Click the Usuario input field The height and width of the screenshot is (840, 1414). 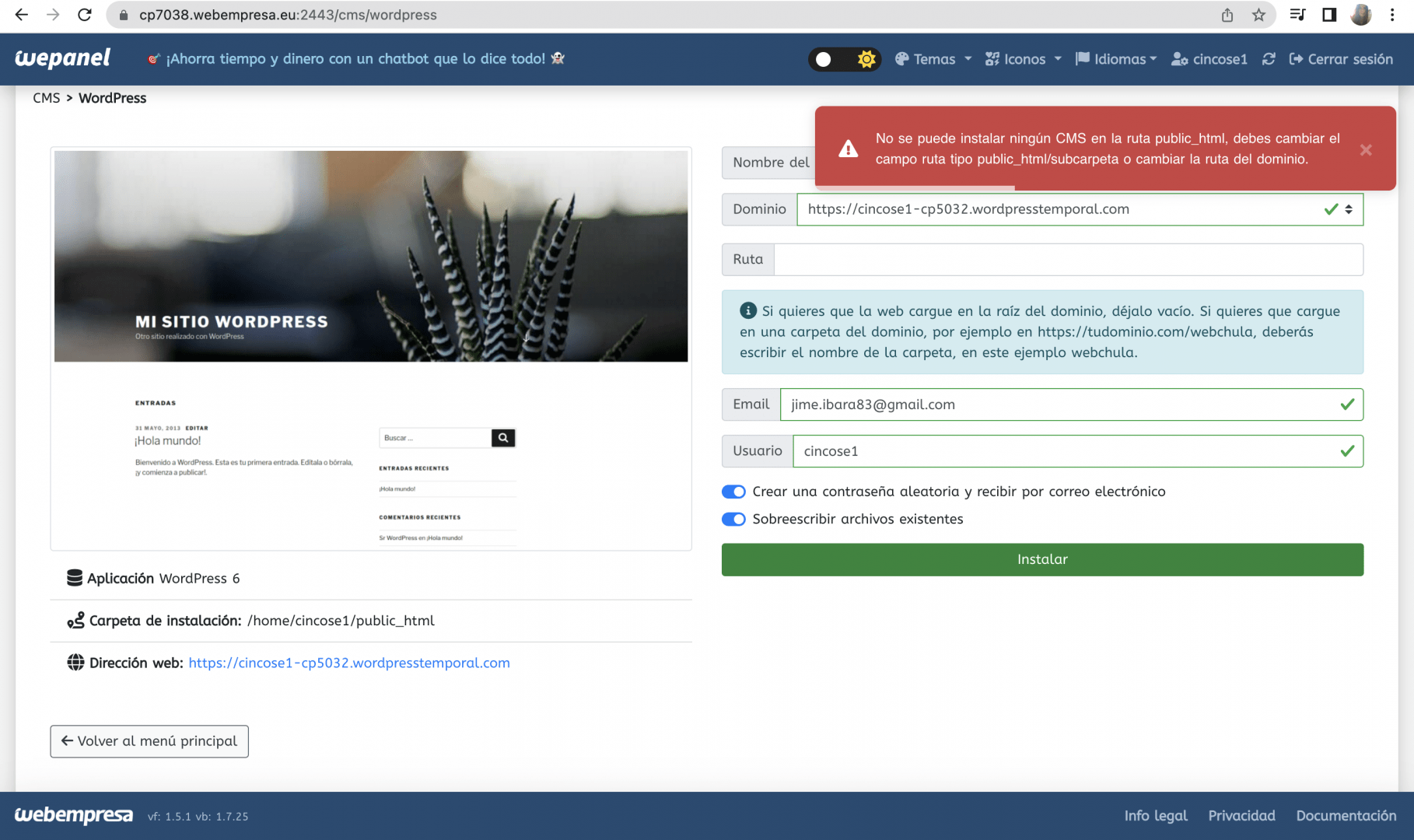[x=1078, y=451]
